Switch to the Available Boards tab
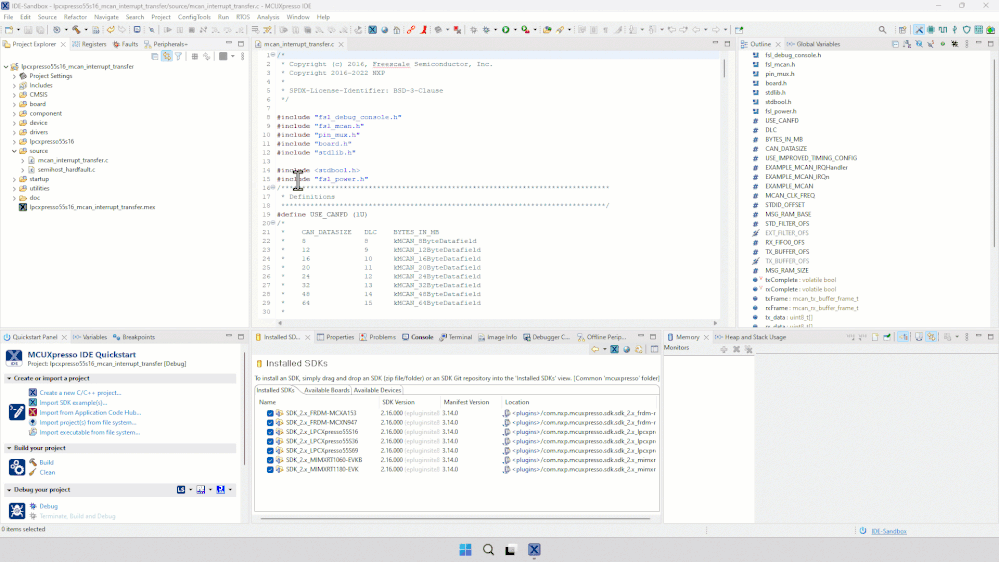Viewport: 999px width, 562px height. [327, 390]
